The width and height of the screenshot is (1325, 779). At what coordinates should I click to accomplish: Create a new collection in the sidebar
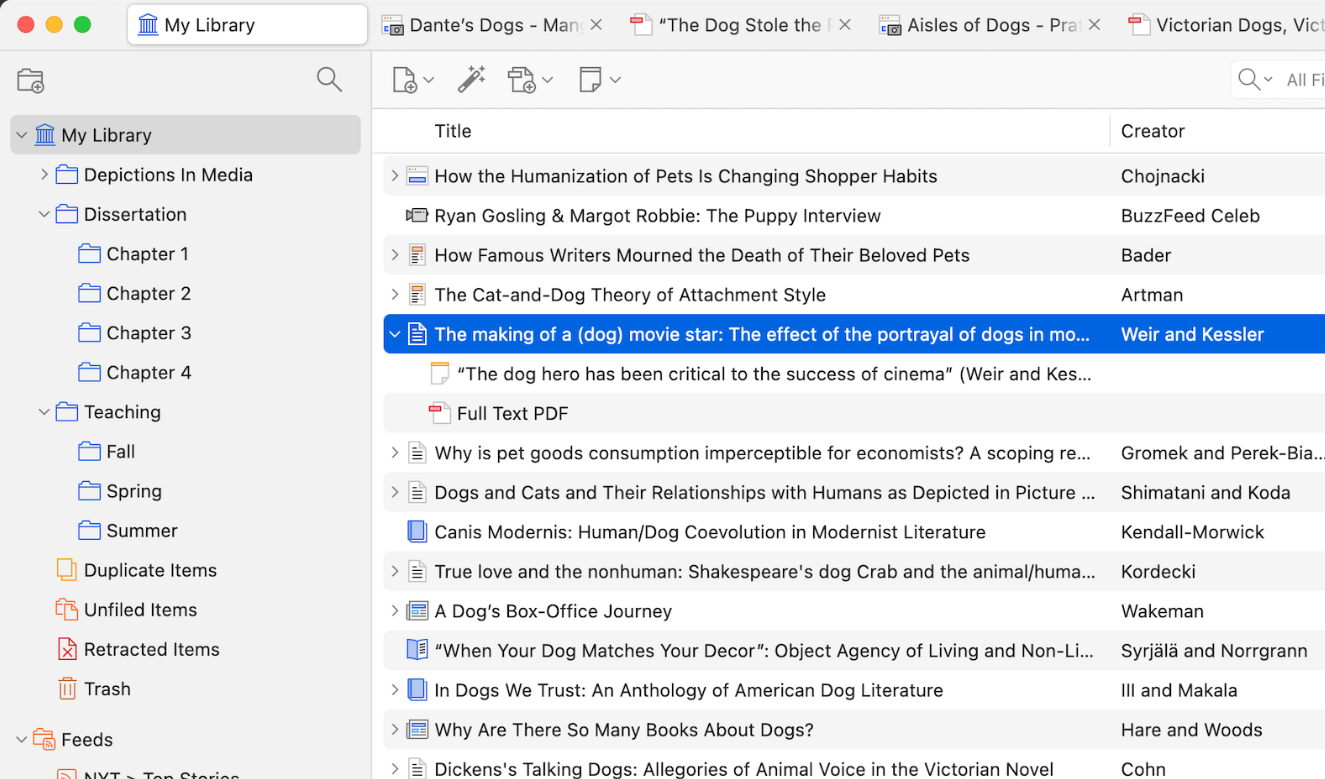[30, 80]
